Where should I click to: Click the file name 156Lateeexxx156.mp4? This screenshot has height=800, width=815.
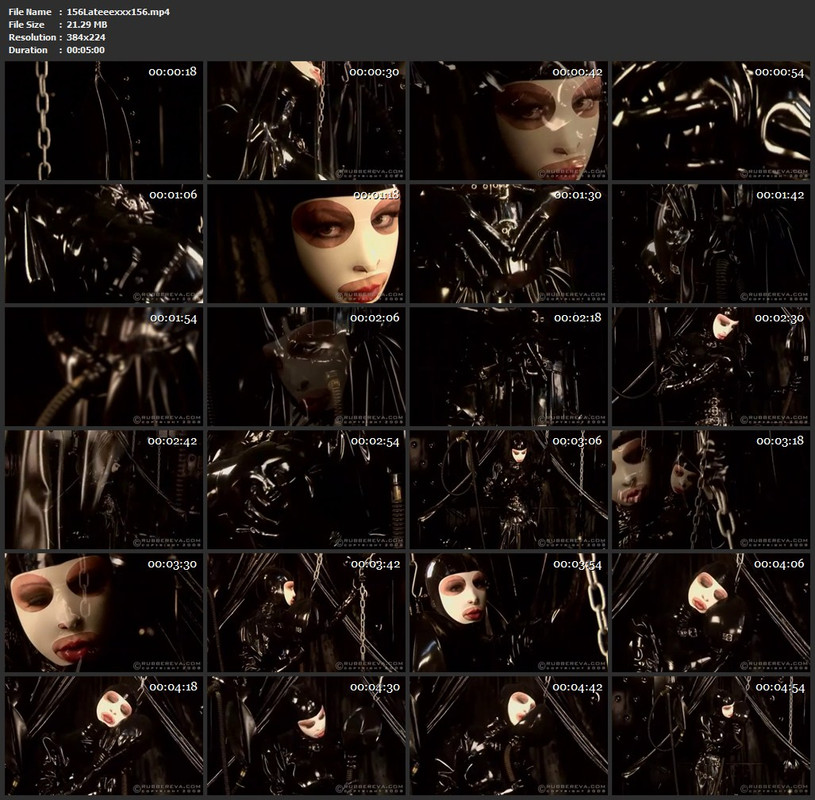(x=118, y=11)
